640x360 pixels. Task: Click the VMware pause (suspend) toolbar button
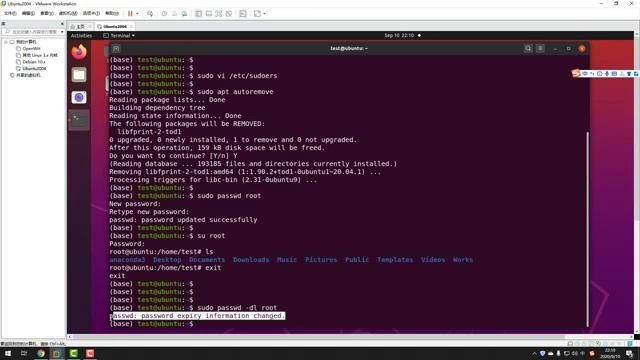130,13
